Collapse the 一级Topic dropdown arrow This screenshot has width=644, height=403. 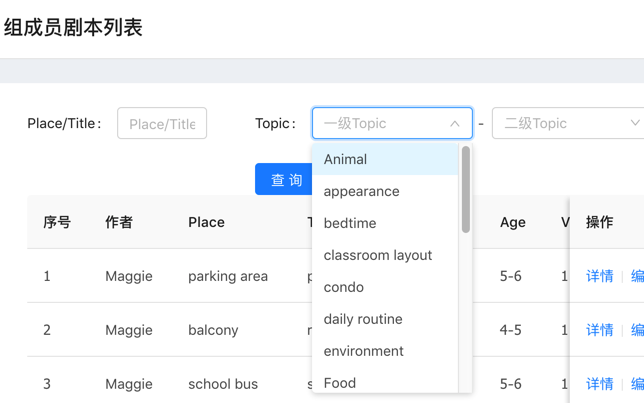click(x=455, y=124)
